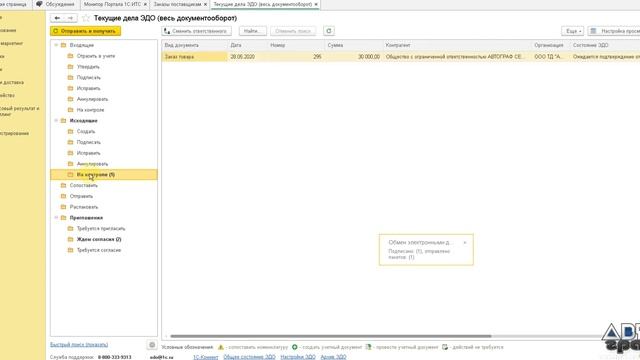Open the settings gear near quick search
Viewport: 640px width, 360px height.
pos(152,345)
